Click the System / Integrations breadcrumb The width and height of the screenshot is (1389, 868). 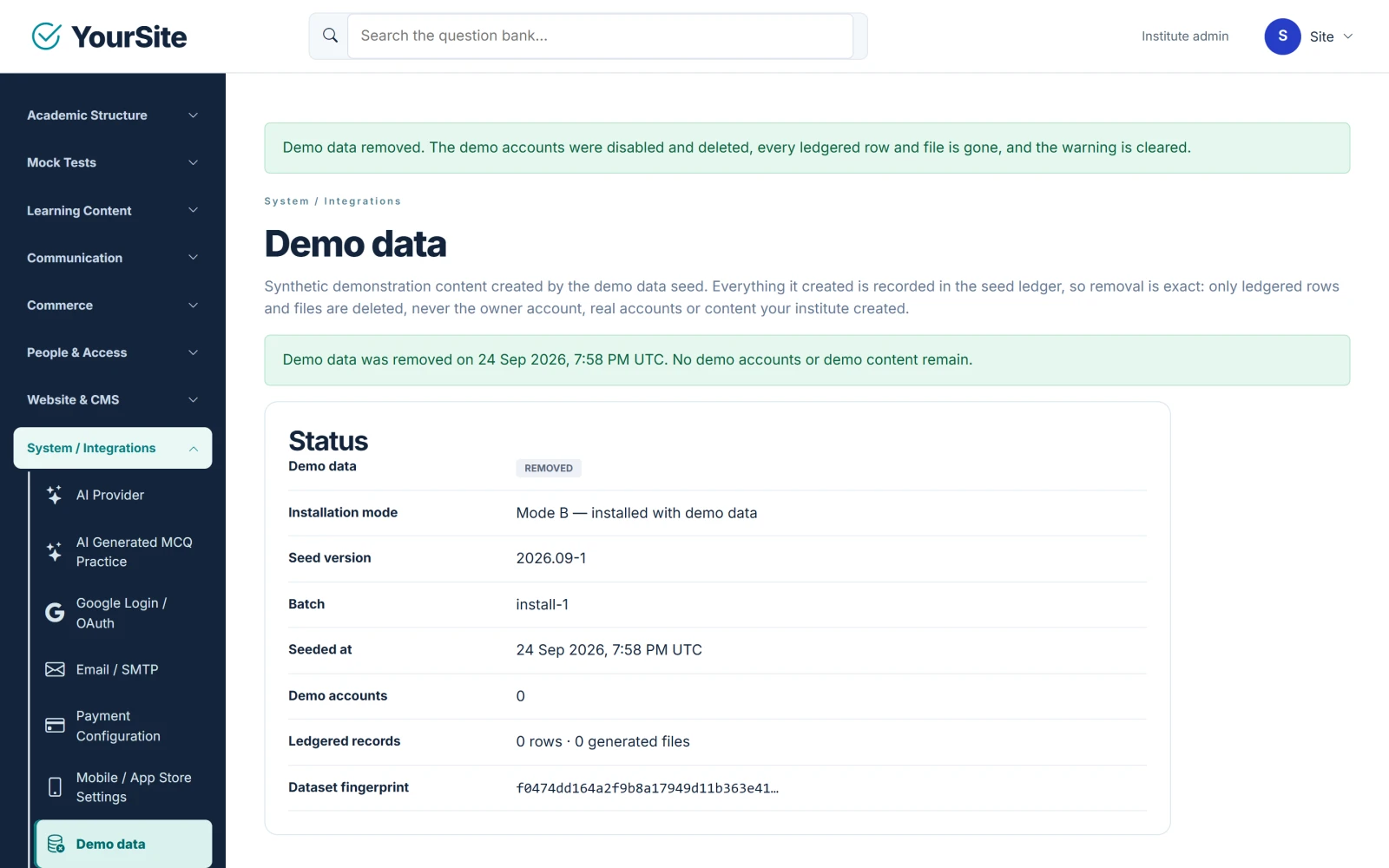332,201
